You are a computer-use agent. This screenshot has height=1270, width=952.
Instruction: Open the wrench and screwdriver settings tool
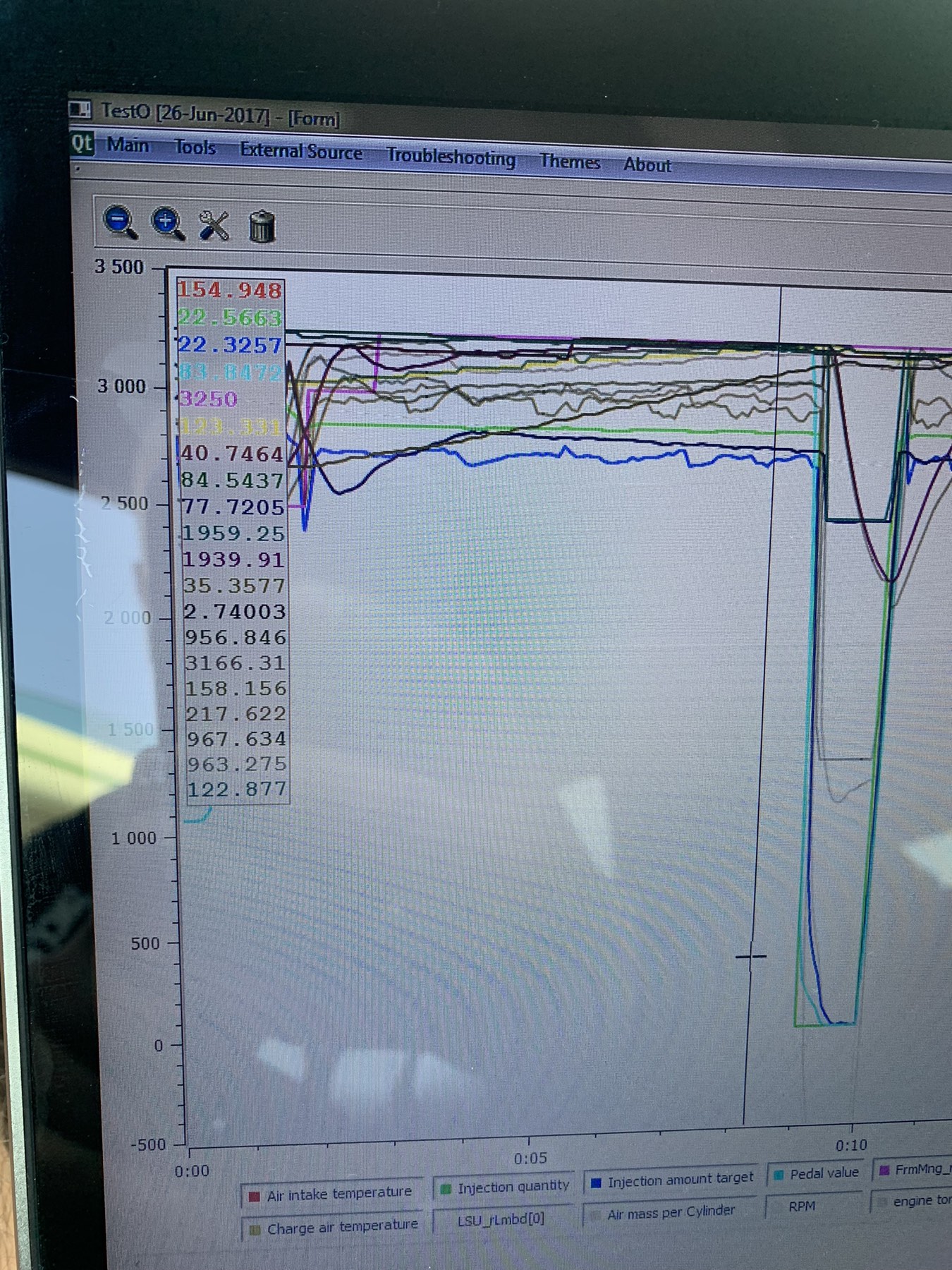214,226
